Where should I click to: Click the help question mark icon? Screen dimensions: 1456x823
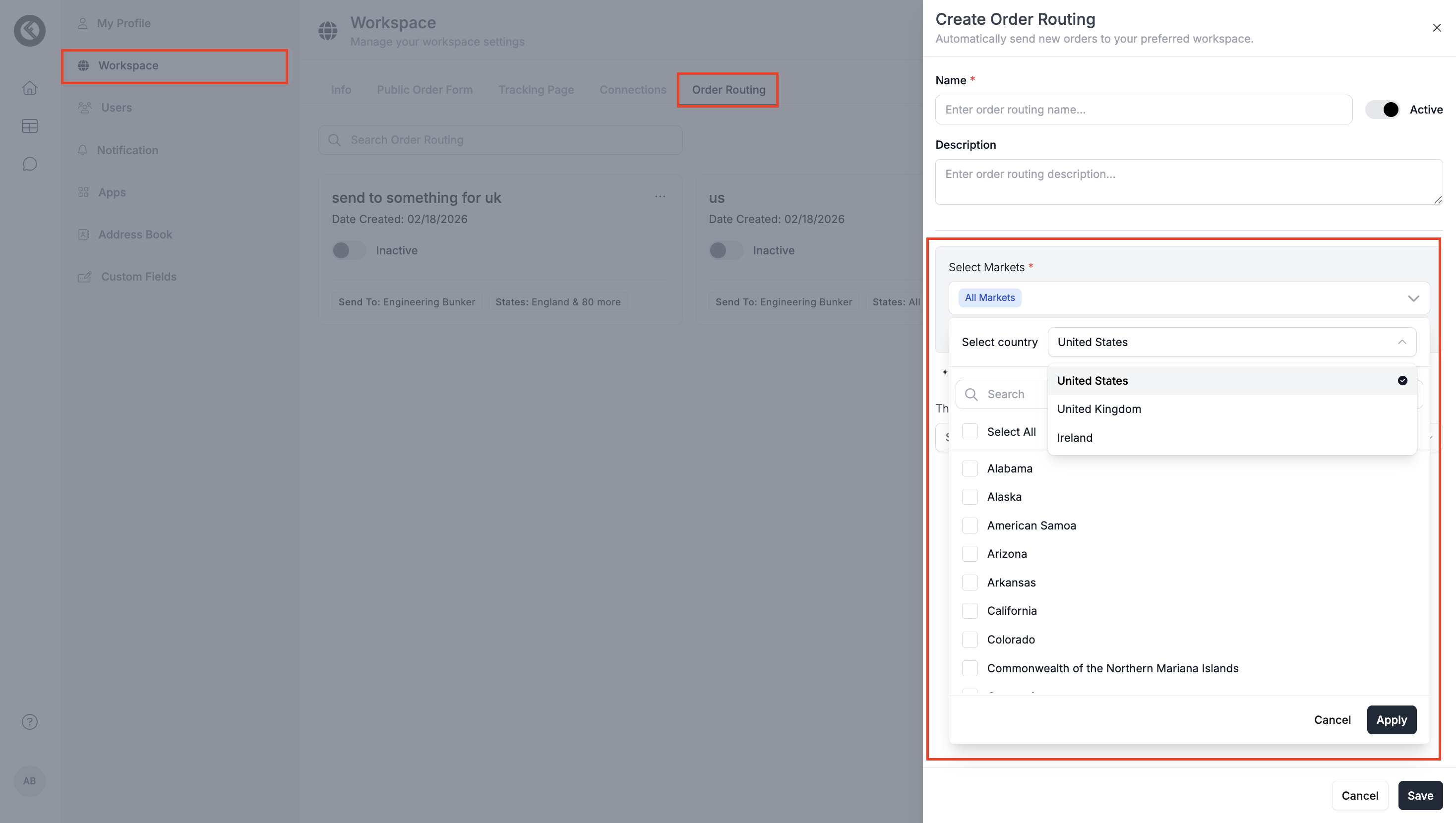pos(29,722)
